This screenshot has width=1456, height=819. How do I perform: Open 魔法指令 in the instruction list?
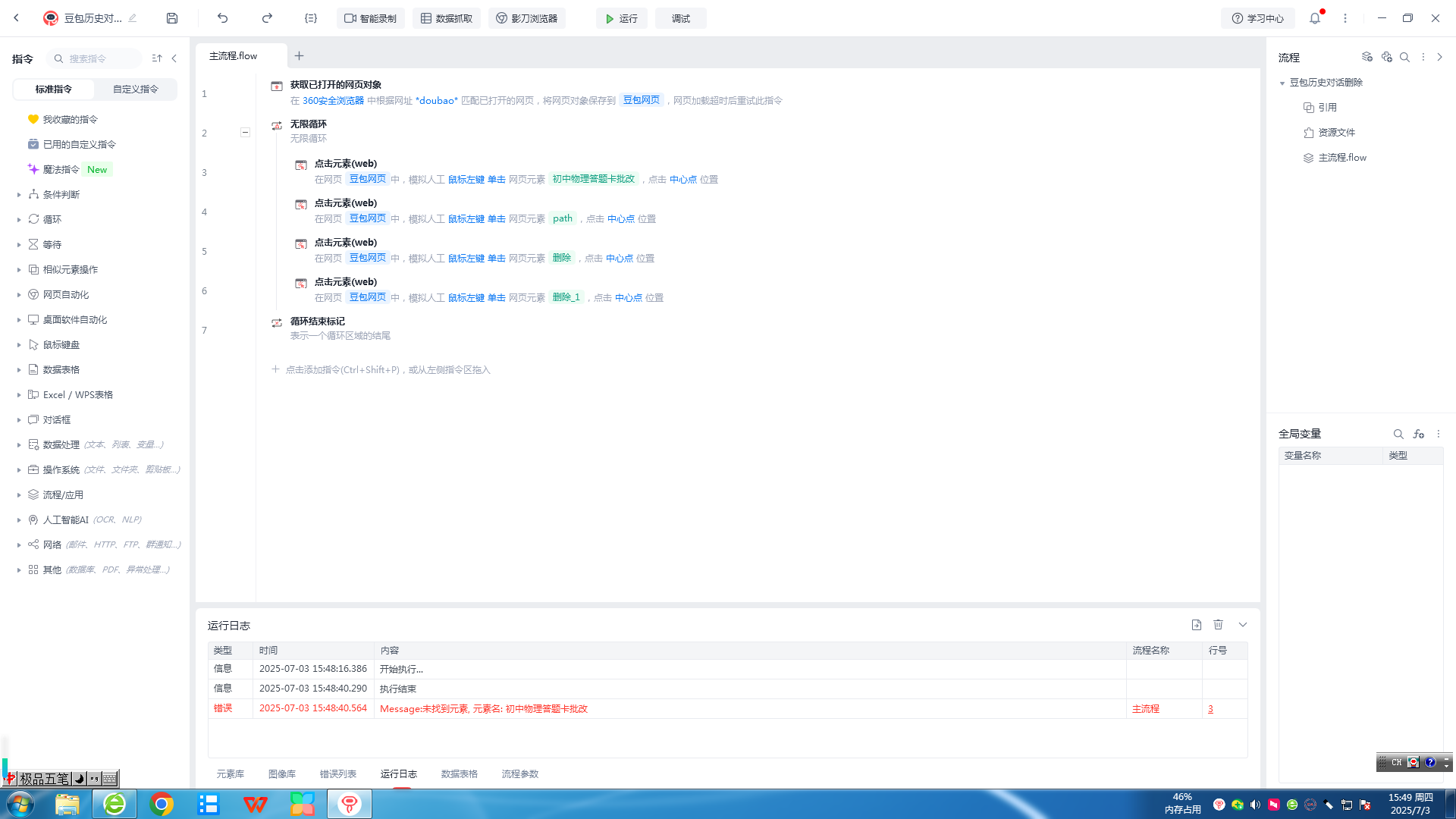[x=61, y=170]
